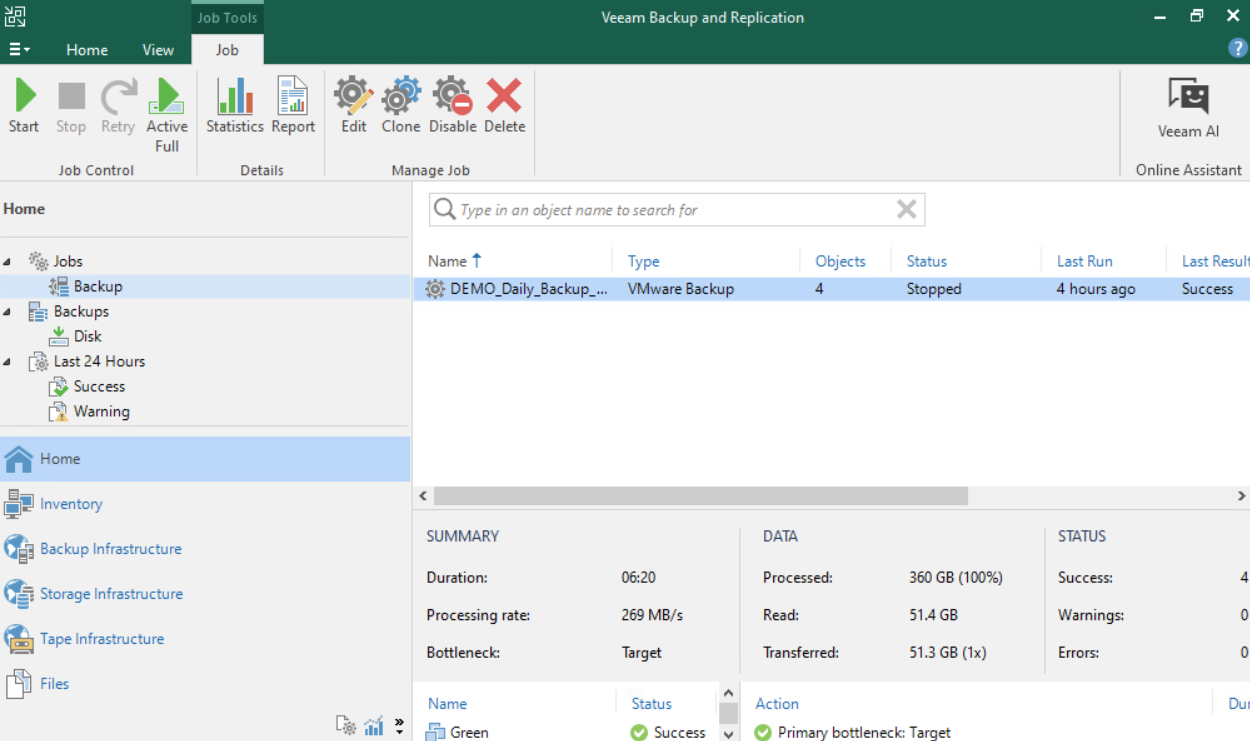Open the main hamburger menu dropdown
The width and height of the screenshot is (1250, 741).
coord(19,49)
